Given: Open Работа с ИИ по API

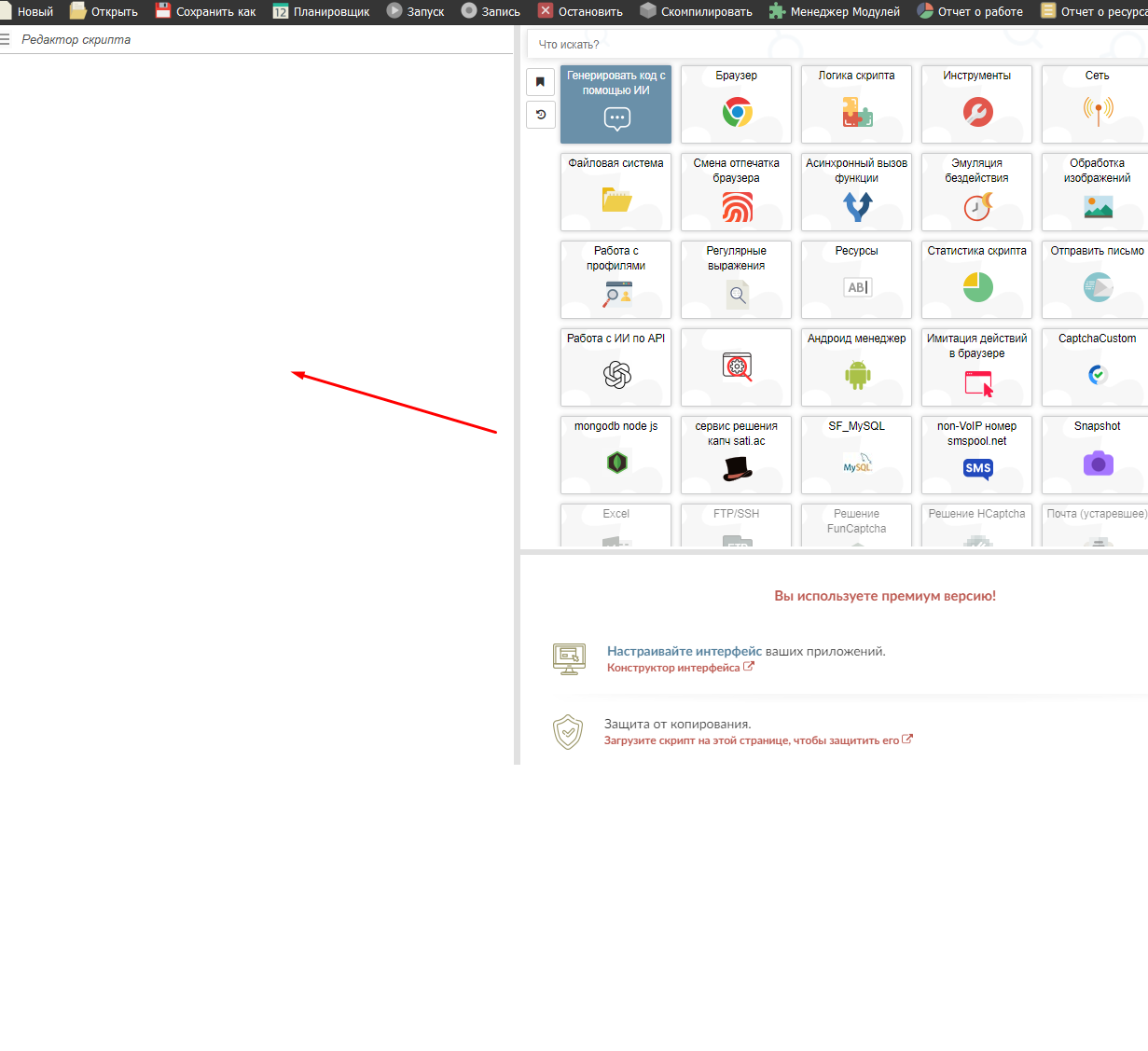Looking at the screenshot, I should click(615, 366).
